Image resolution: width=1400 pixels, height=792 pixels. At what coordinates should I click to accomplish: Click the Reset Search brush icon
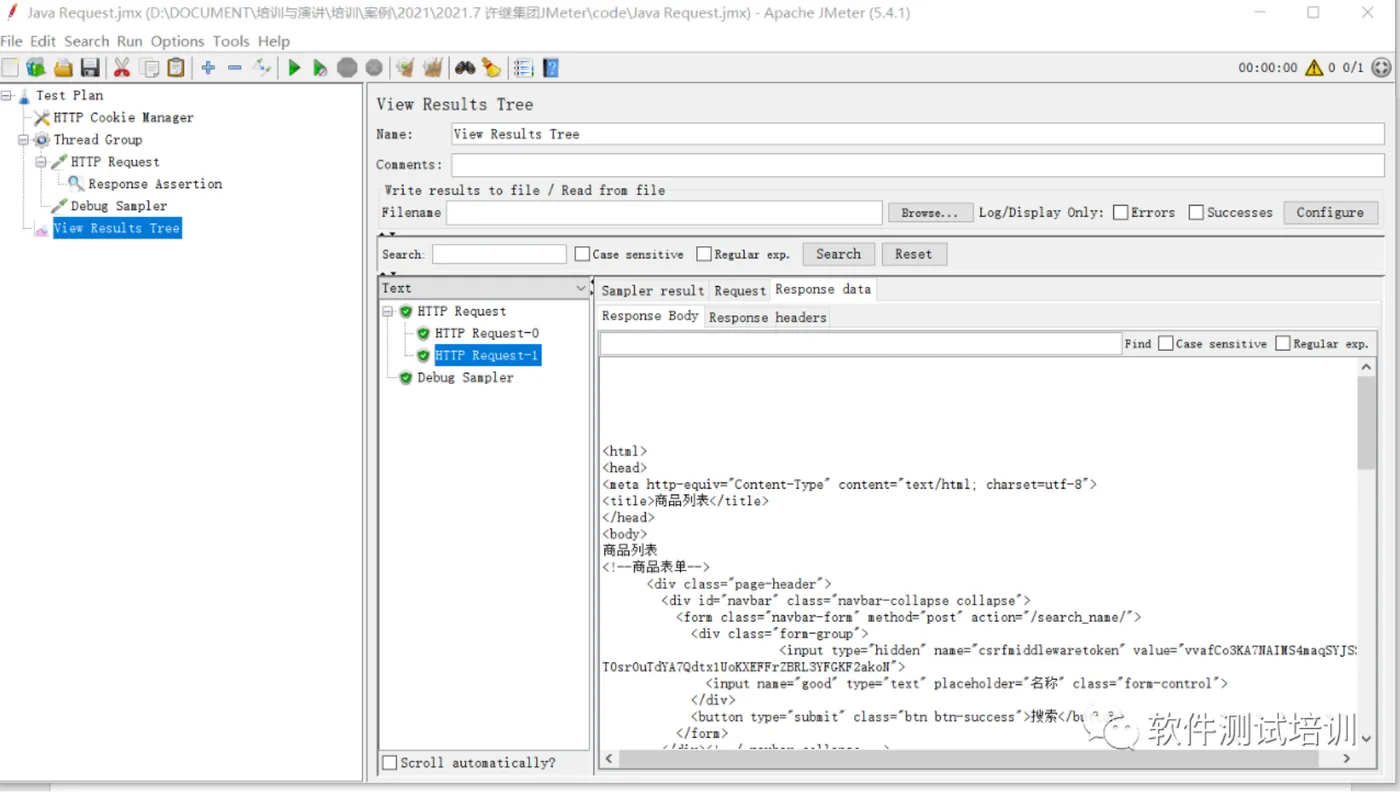point(491,68)
